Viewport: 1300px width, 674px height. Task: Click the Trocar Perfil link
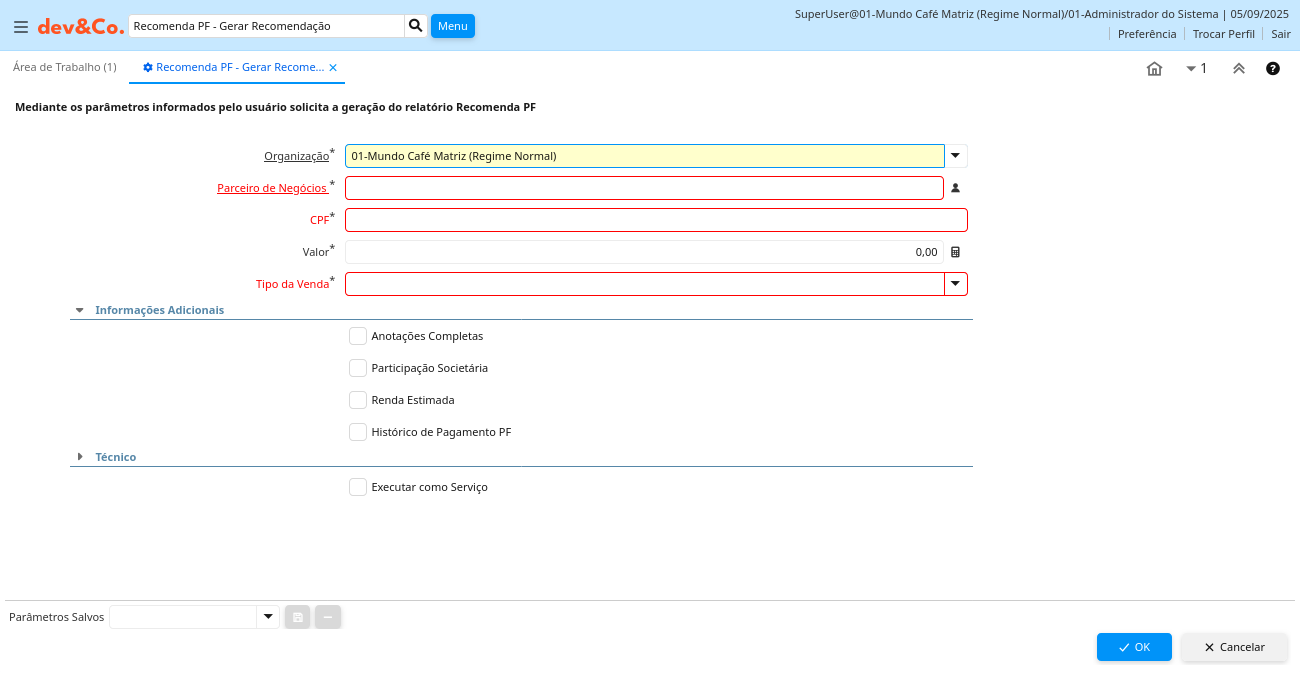tap(1223, 34)
